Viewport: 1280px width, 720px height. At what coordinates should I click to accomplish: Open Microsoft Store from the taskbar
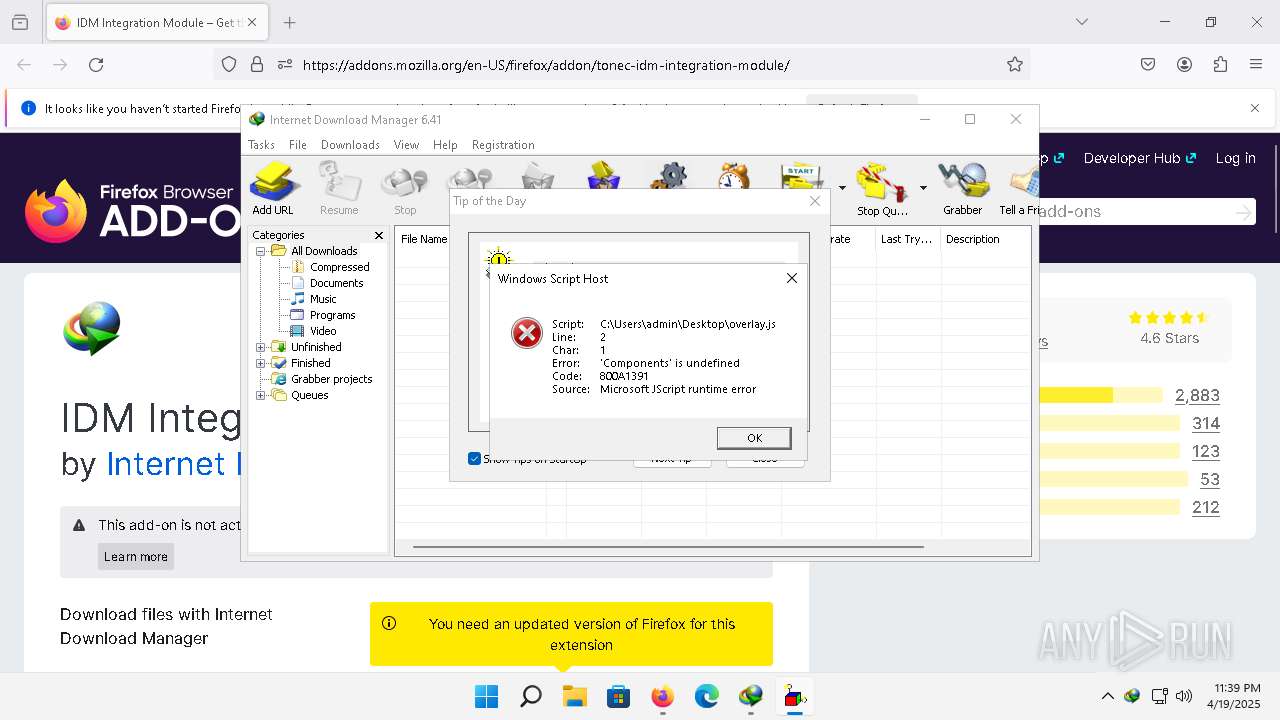pyautogui.click(x=618, y=697)
